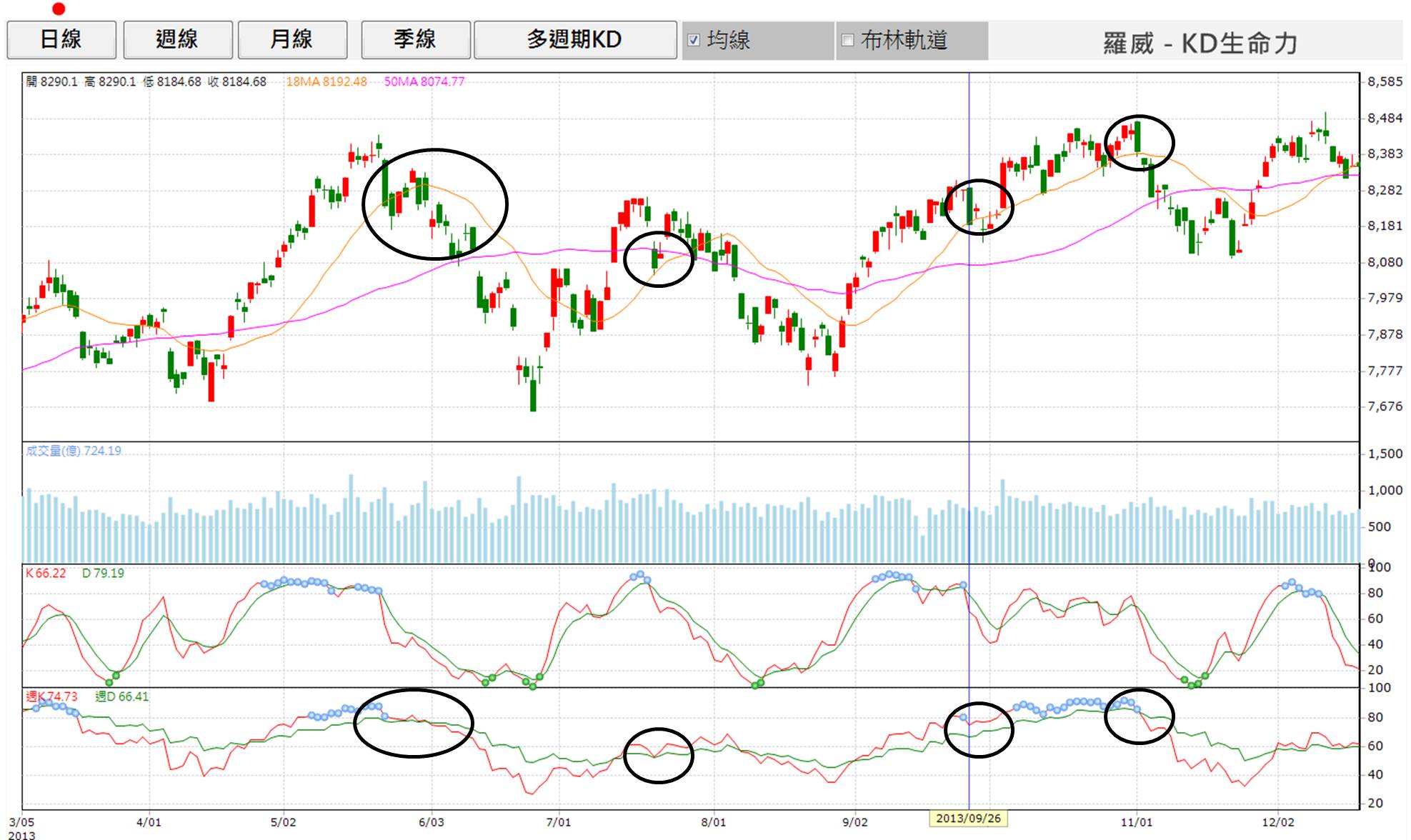The image size is (1411, 840).
Task: Click the 6/03 date axis label
Action: click(431, 822)
